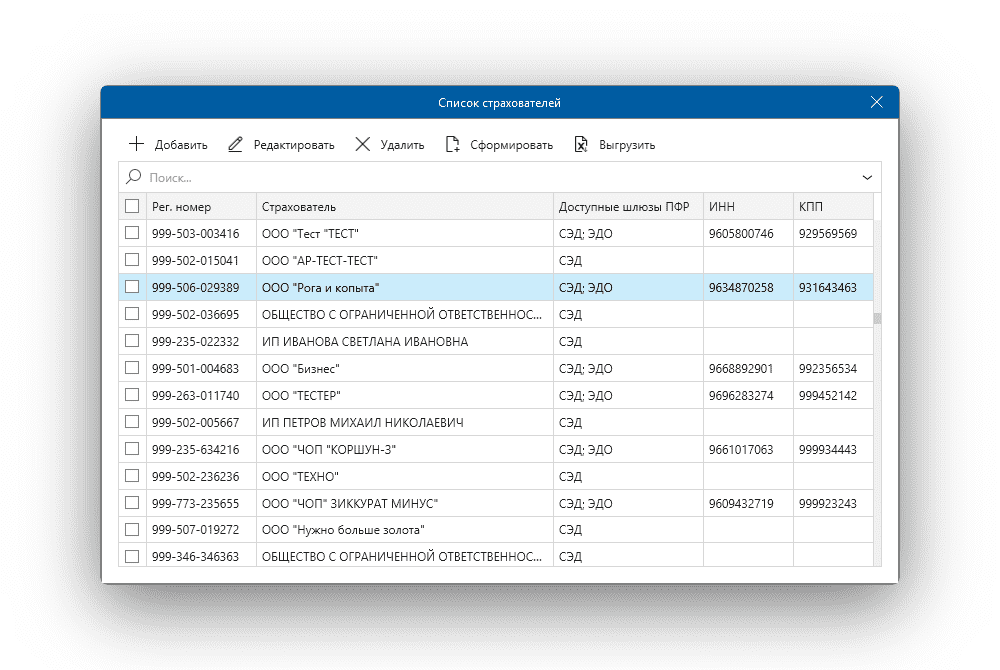Select cell ООО "Тест "ТЕСТ"
Image resolution: width=1000 pixels, height=670 pixels.
[x=404, y=233]
